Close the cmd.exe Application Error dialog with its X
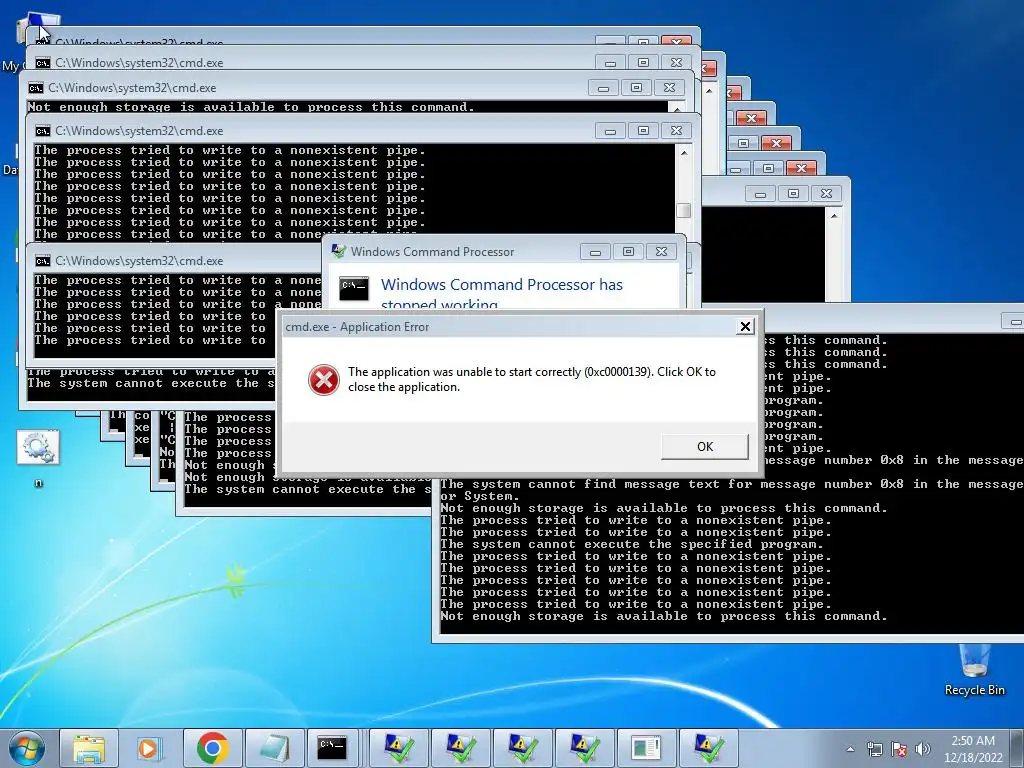The height and width of the screenshot is (768, 1024). pyautogui.click(x=745, y=327)
